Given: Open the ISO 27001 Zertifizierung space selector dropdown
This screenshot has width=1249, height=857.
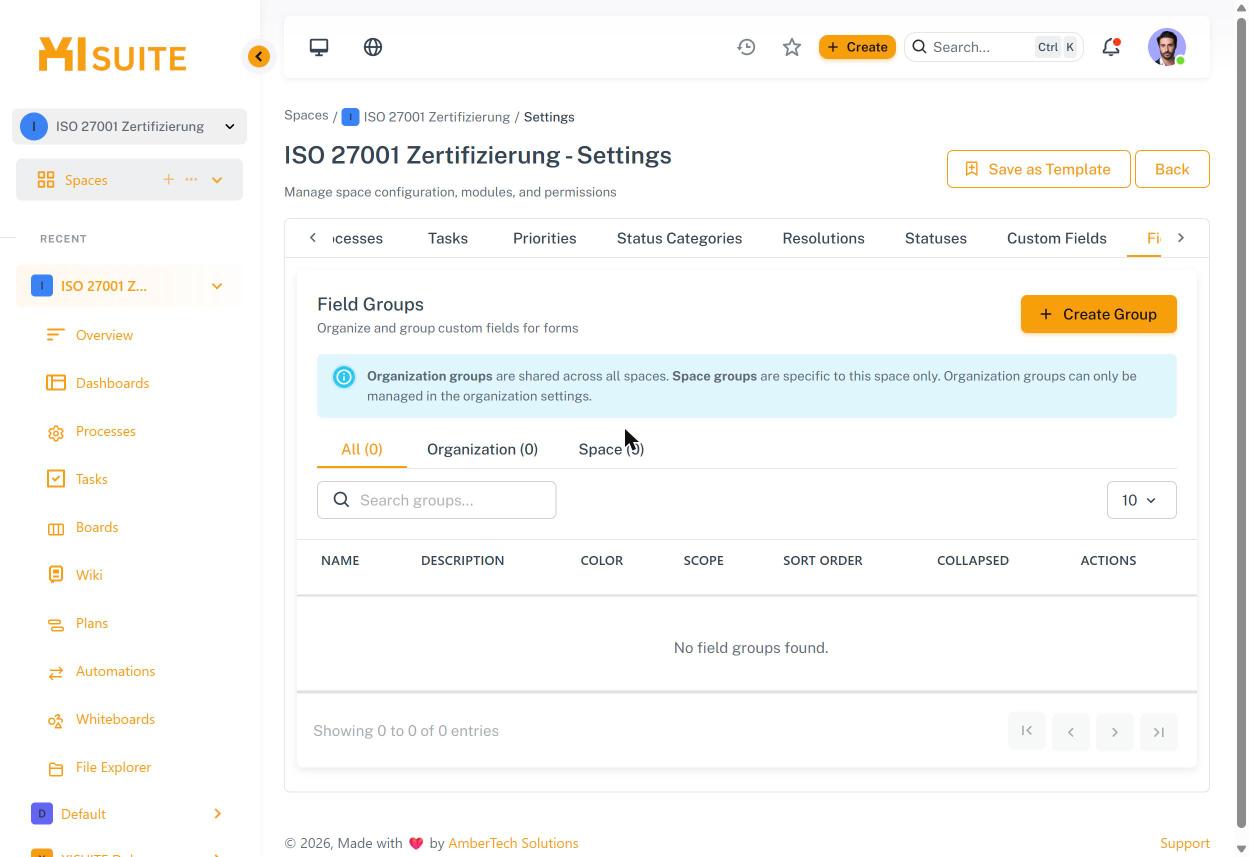Looking at the screenshot, I should coord(130,126).
